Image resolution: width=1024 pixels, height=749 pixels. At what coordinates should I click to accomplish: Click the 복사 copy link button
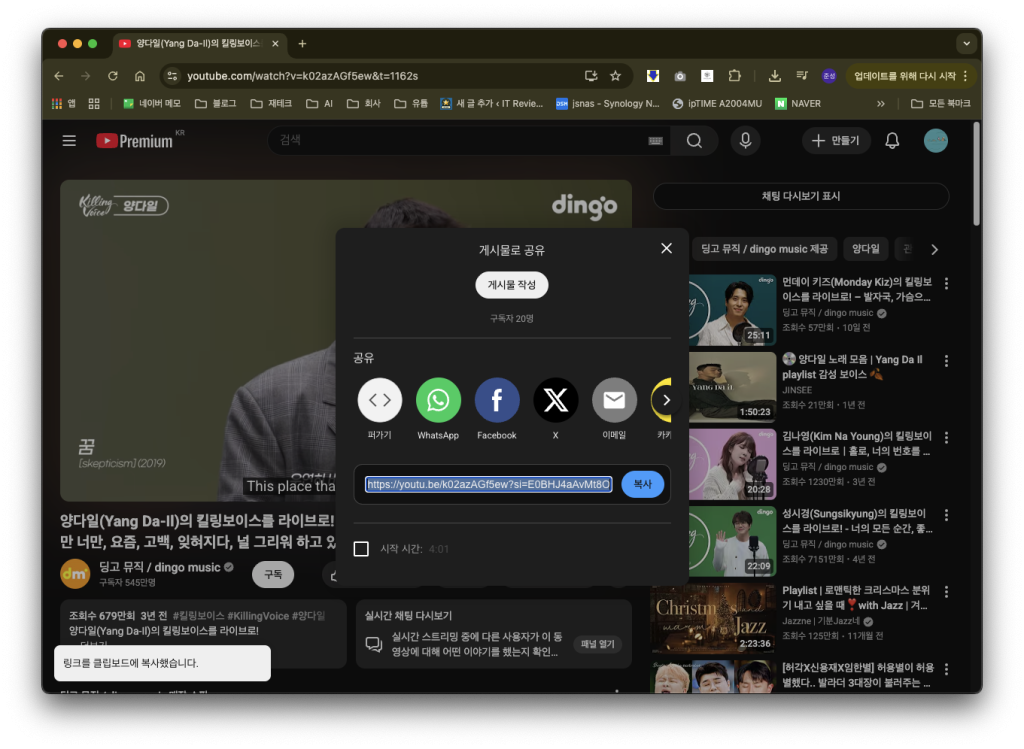click(x=642, y=484)
